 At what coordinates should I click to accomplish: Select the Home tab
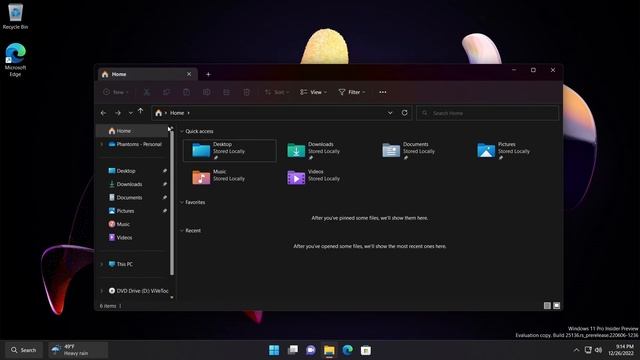[x=147, y=74]
